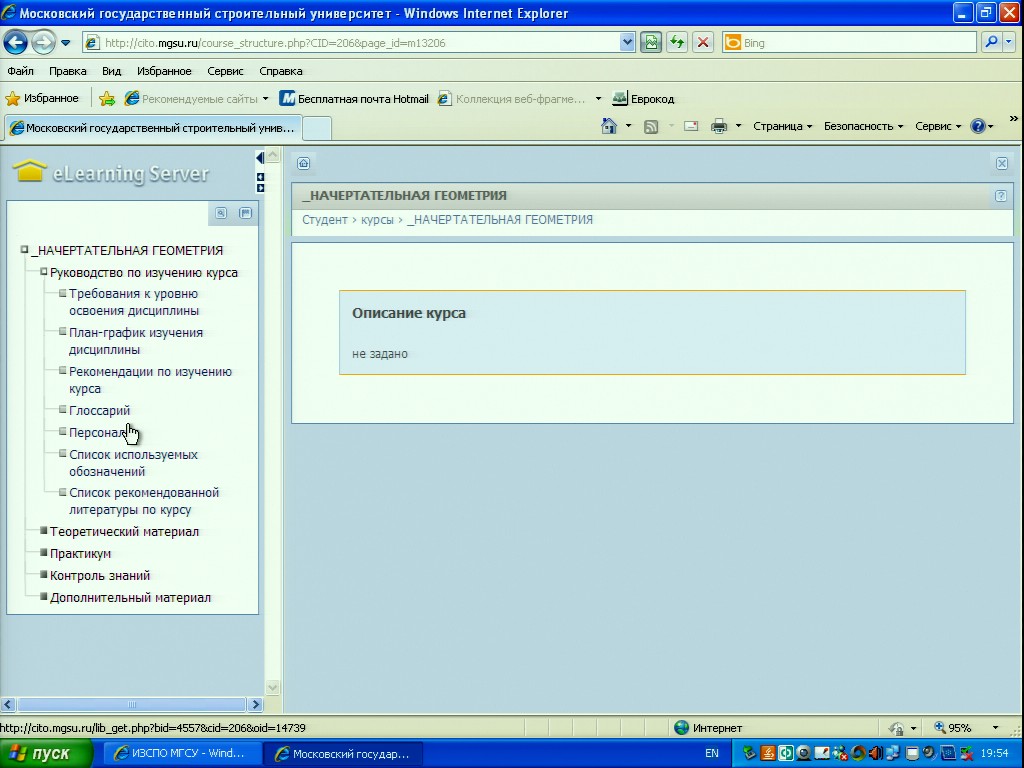Viewport: 1024px width, 768px height.
Task: Select the Московский государственный строительный browser tab
Action: click(153, 128)
